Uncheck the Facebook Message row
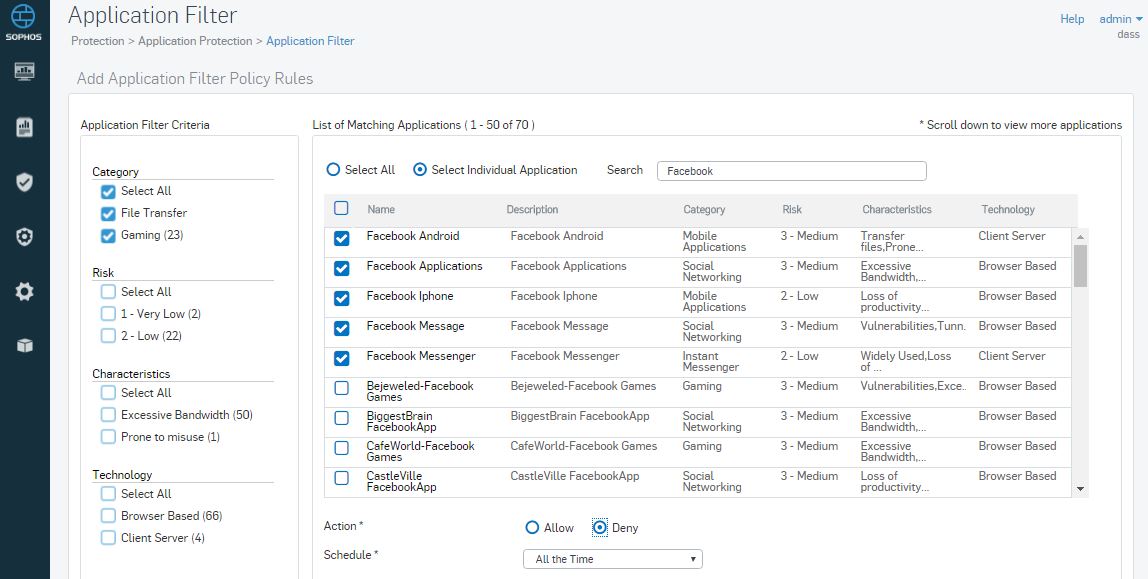This screenshot has width=1148, height=579. click(x=341, y=329)
